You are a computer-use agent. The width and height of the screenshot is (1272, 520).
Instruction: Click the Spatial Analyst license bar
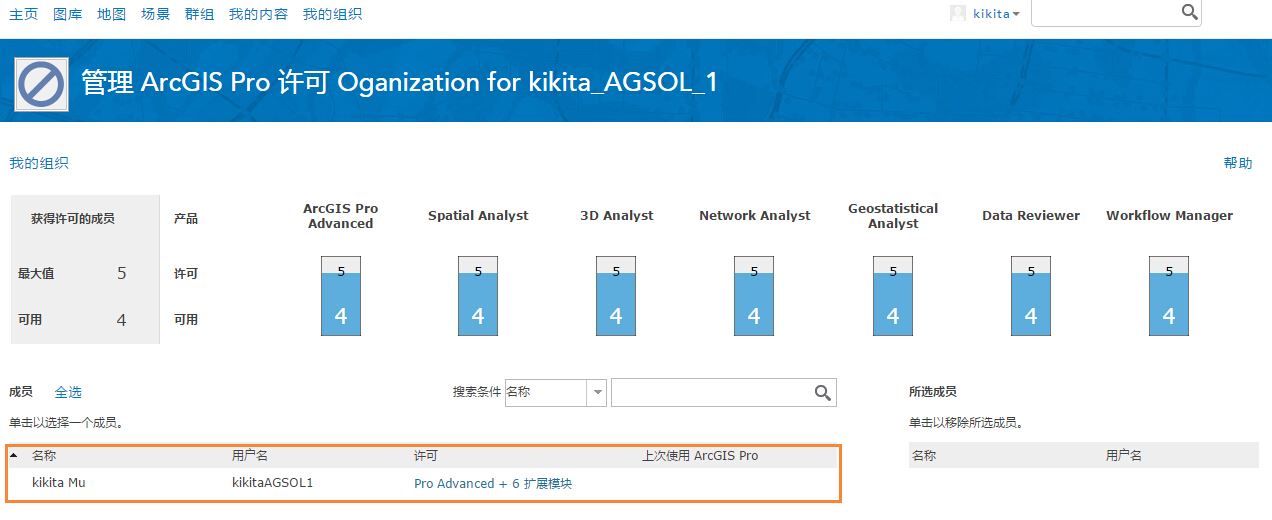coord(478,295)
